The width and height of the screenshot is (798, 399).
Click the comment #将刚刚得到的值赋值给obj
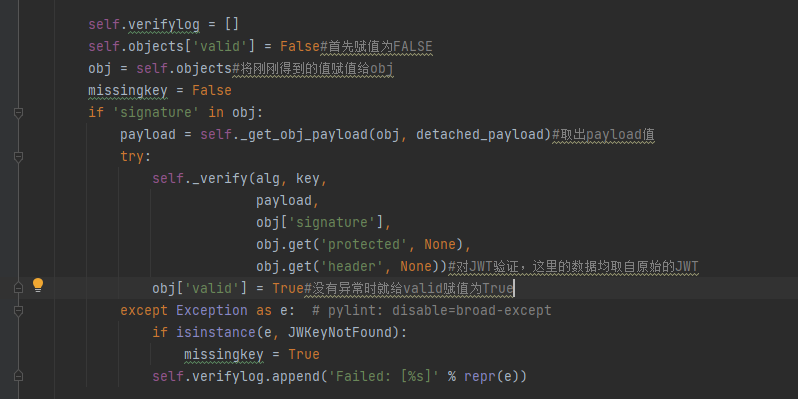click(x=312, y=69)
